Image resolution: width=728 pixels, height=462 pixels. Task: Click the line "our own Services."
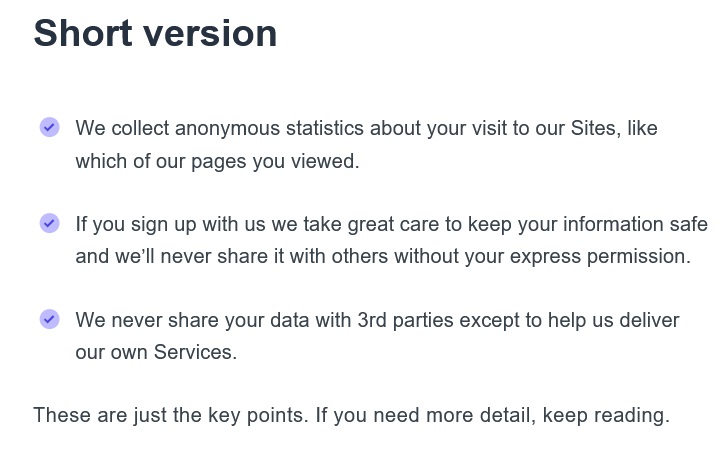pos(156,352)
